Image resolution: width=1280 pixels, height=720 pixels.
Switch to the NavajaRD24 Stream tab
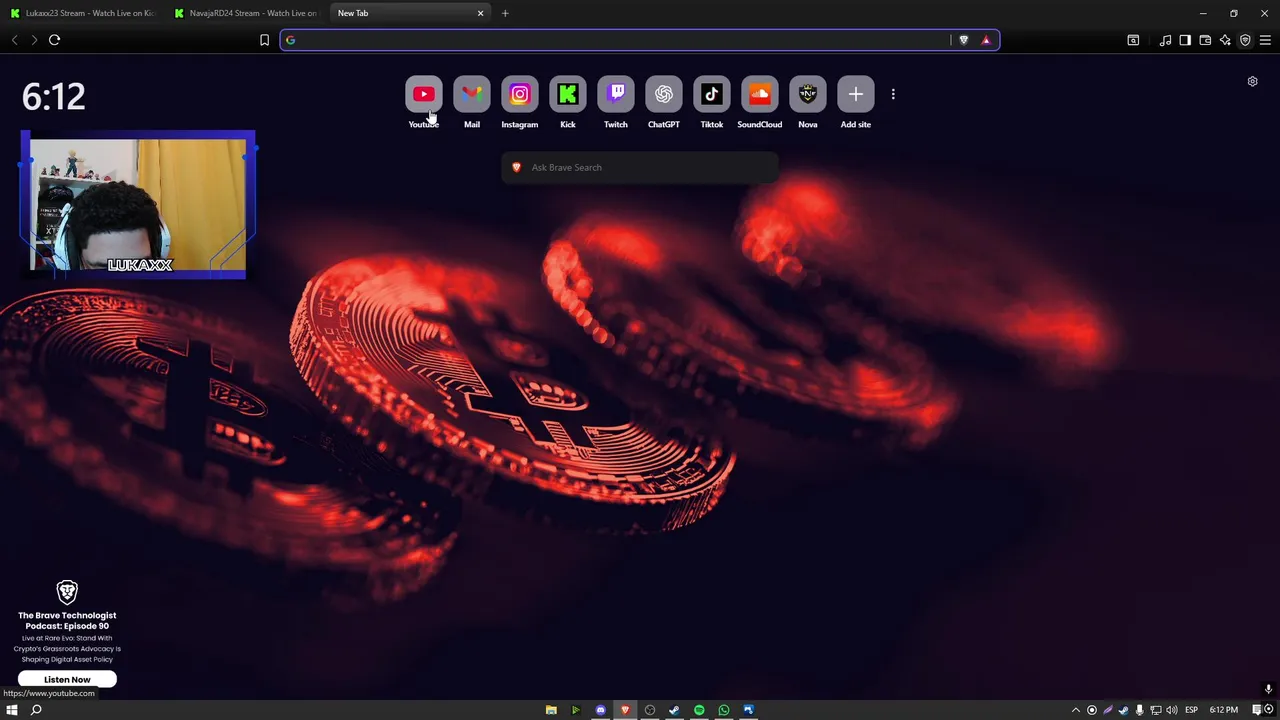tap(246, 13)
